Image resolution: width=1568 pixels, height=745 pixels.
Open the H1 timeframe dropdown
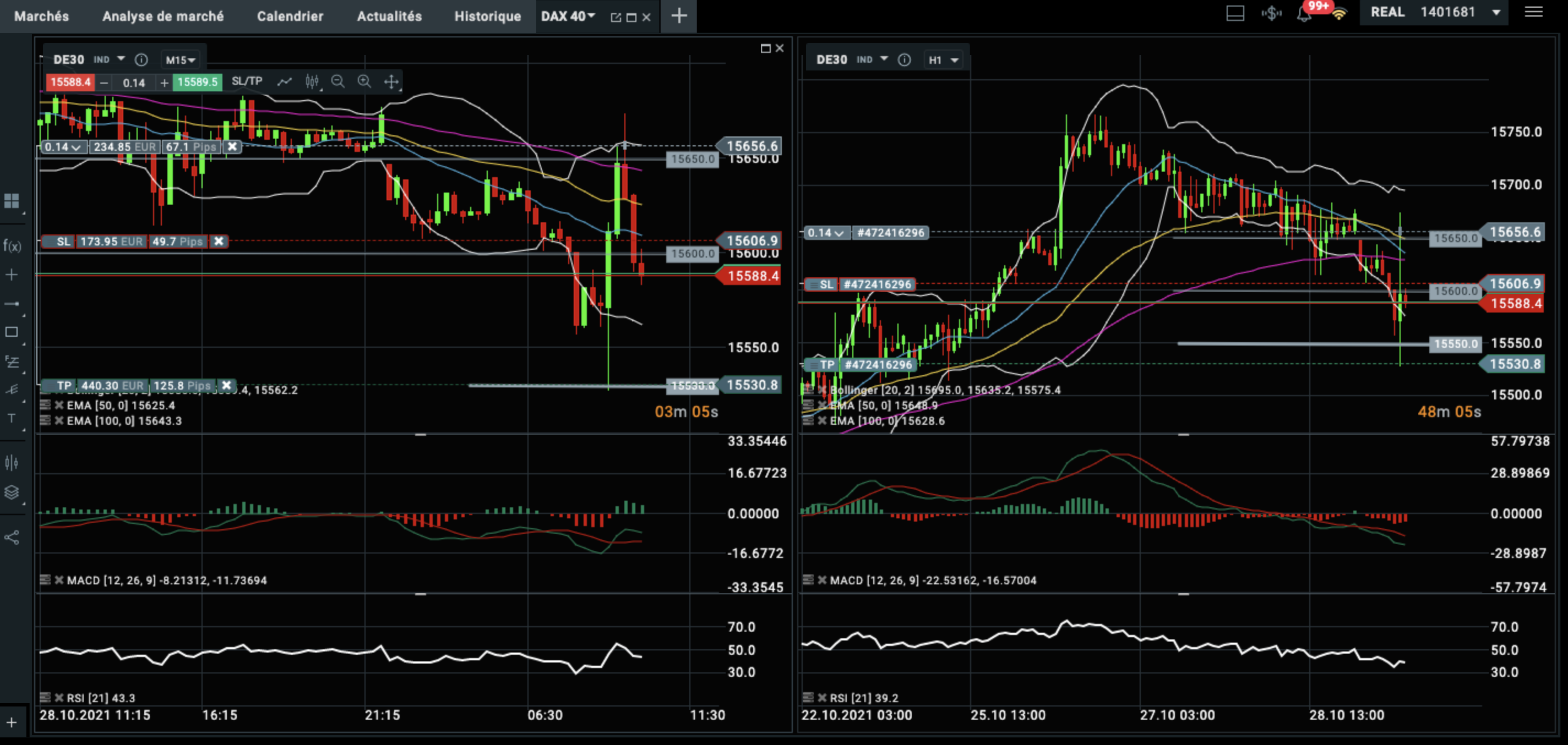click(943, 60)
